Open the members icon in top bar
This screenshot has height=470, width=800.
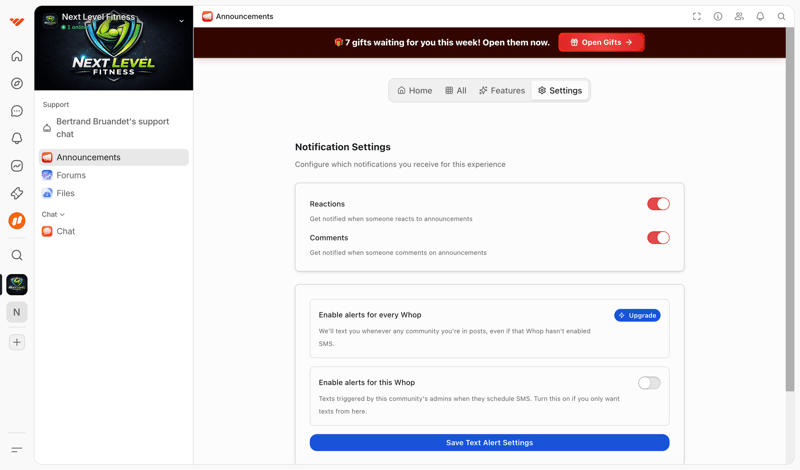click(x=739, y=17)
